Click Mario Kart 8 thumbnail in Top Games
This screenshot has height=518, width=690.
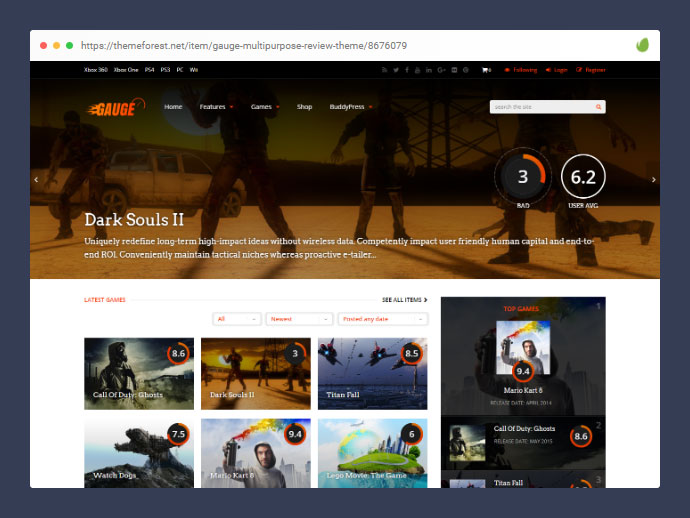[523, 347]
